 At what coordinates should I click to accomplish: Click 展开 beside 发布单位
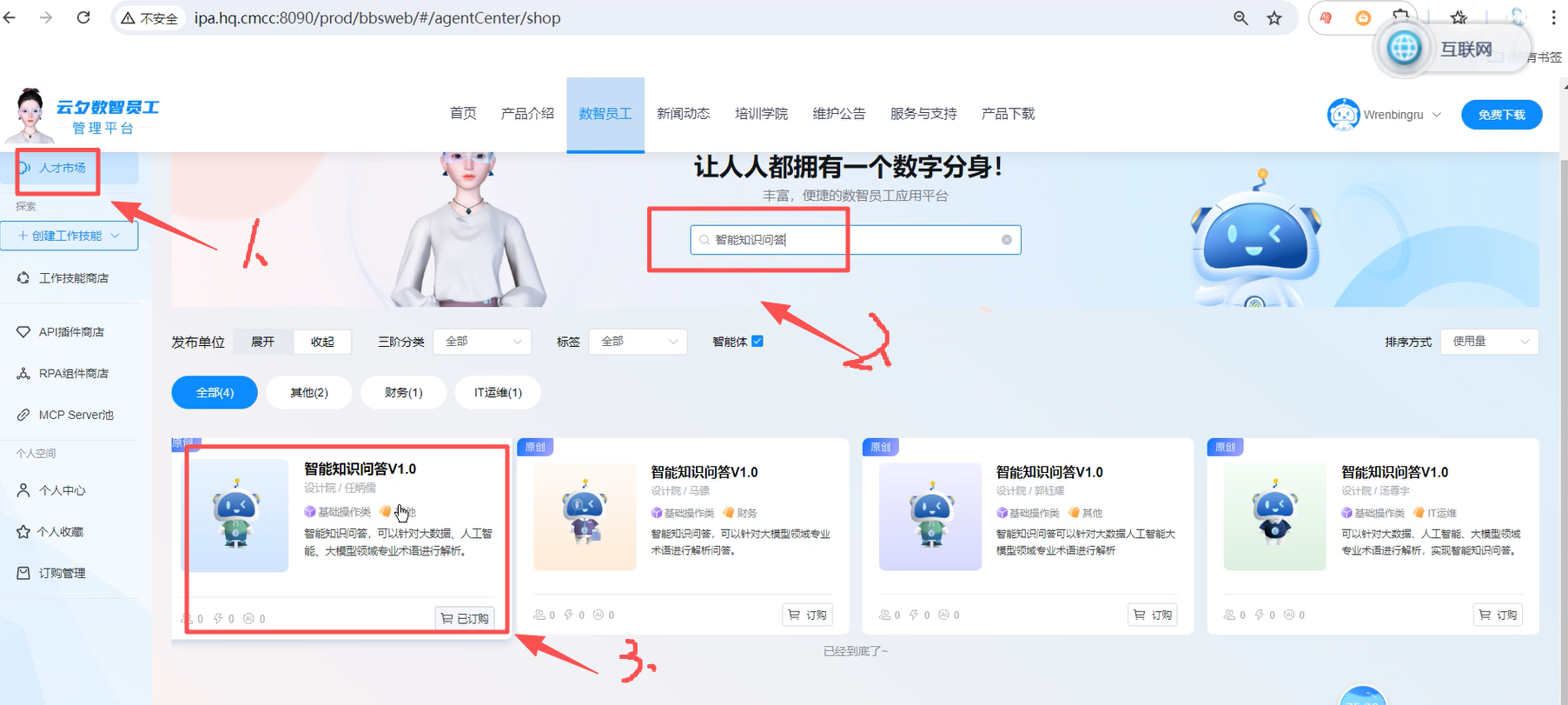(262, 343)
